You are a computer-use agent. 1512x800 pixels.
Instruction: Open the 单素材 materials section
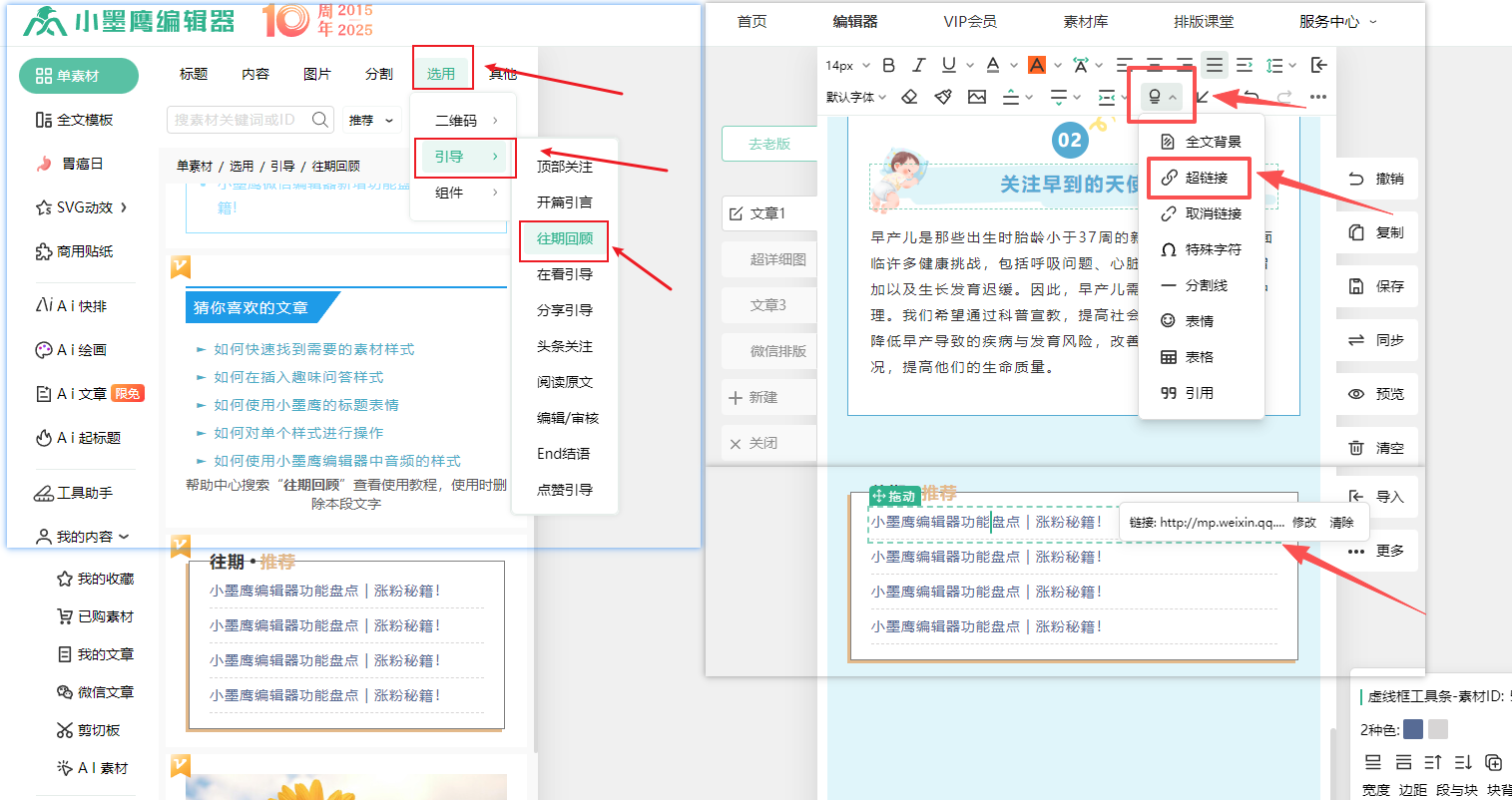(79, 76)
